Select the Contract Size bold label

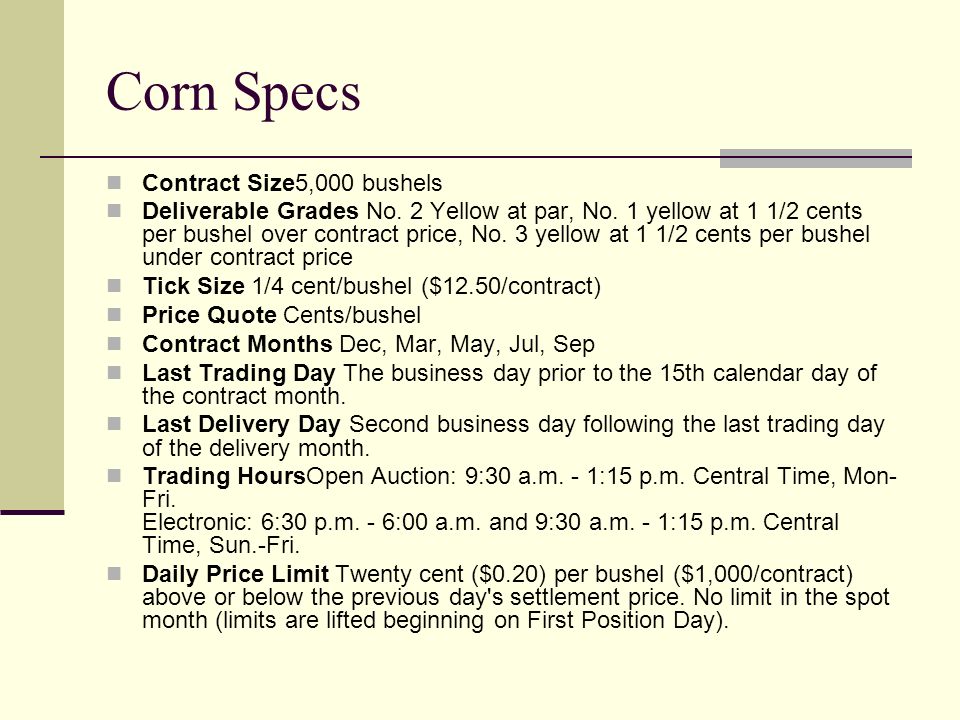pos(219,183)
